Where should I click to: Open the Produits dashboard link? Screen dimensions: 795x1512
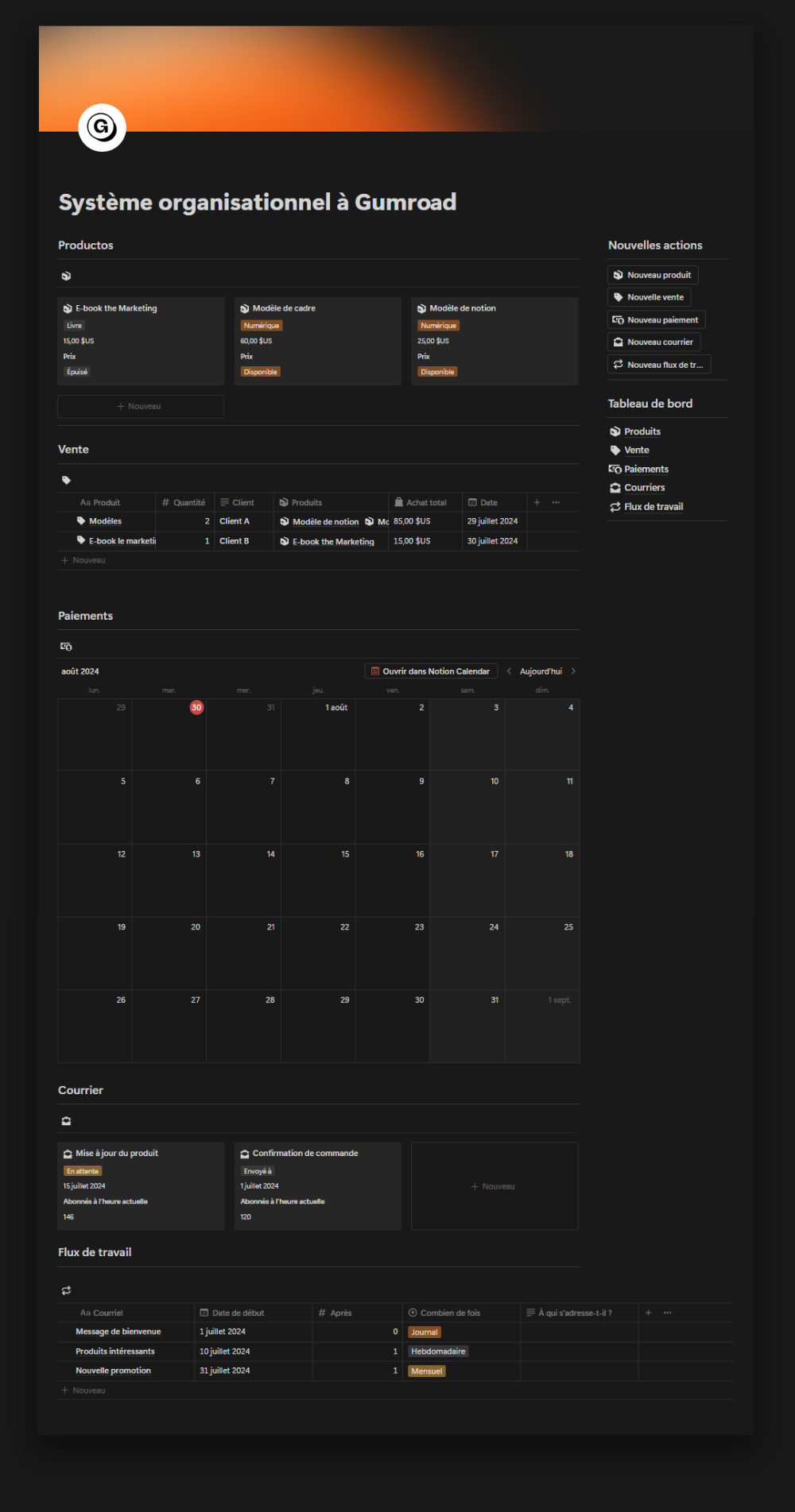tap(642, 431)
